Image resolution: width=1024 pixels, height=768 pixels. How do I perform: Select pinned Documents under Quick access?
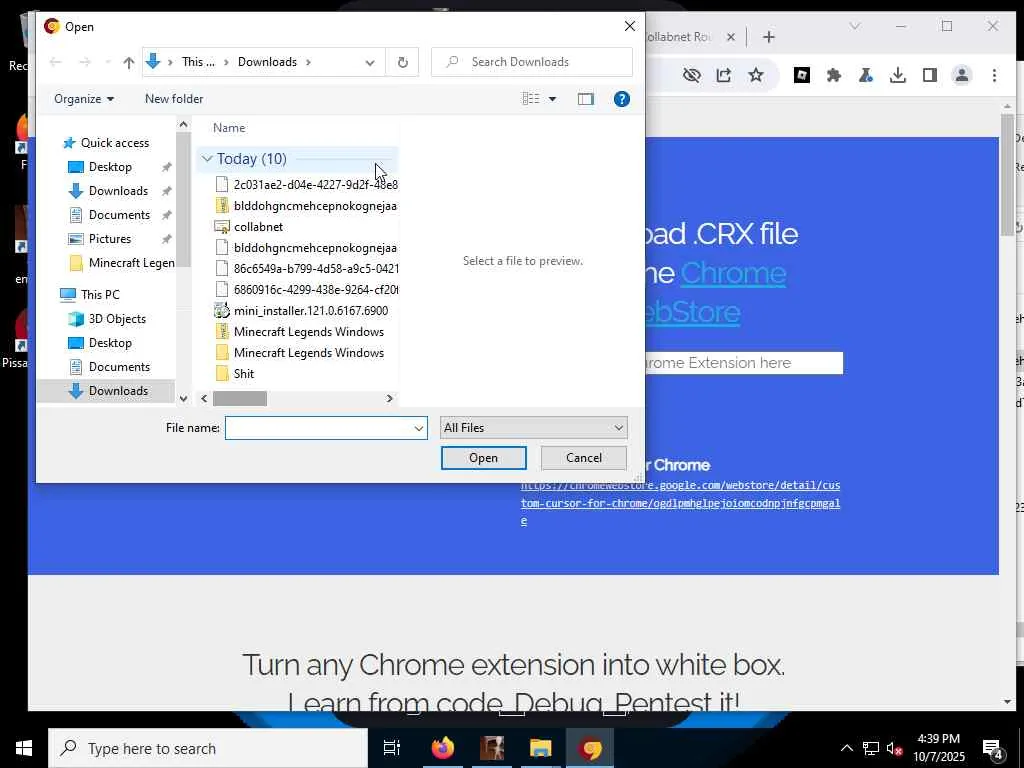click(119, 215)
